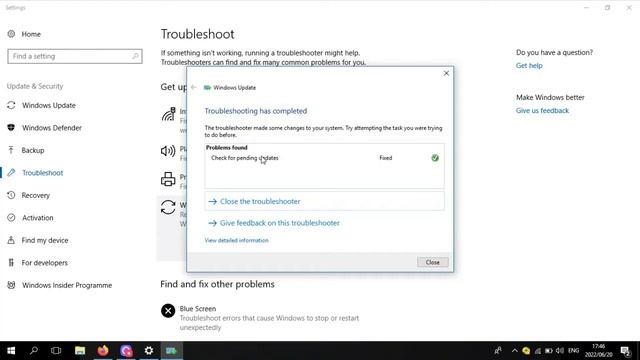Click the troubleshooter app on taskbar
The height and width of the screenshot is (360, 640).
(x=171, y=350)
